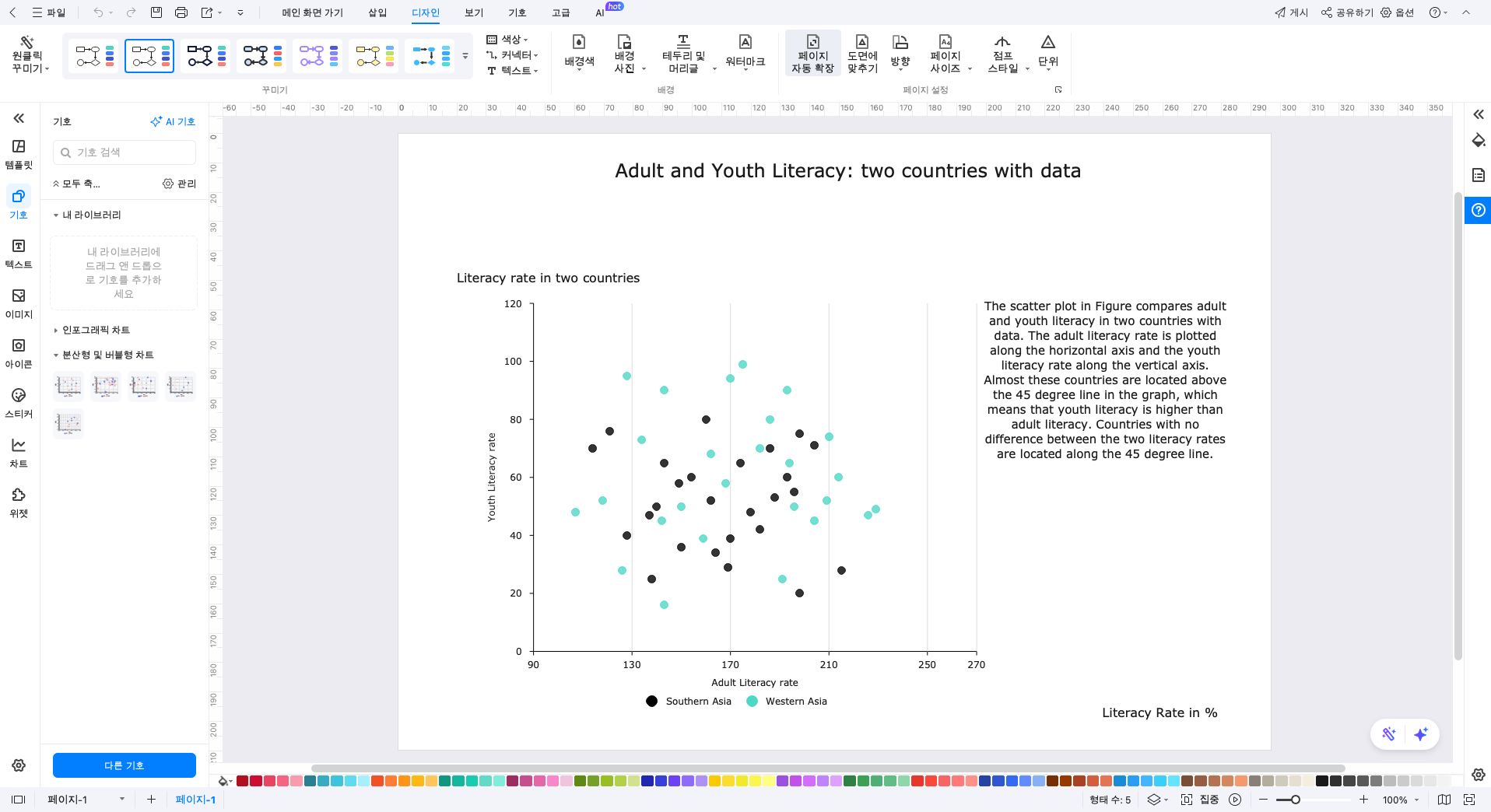Open the 원클릭 꾸미기 one-click beautify tool
This screenshot has height=812, width=1491.
coord(27,54)
